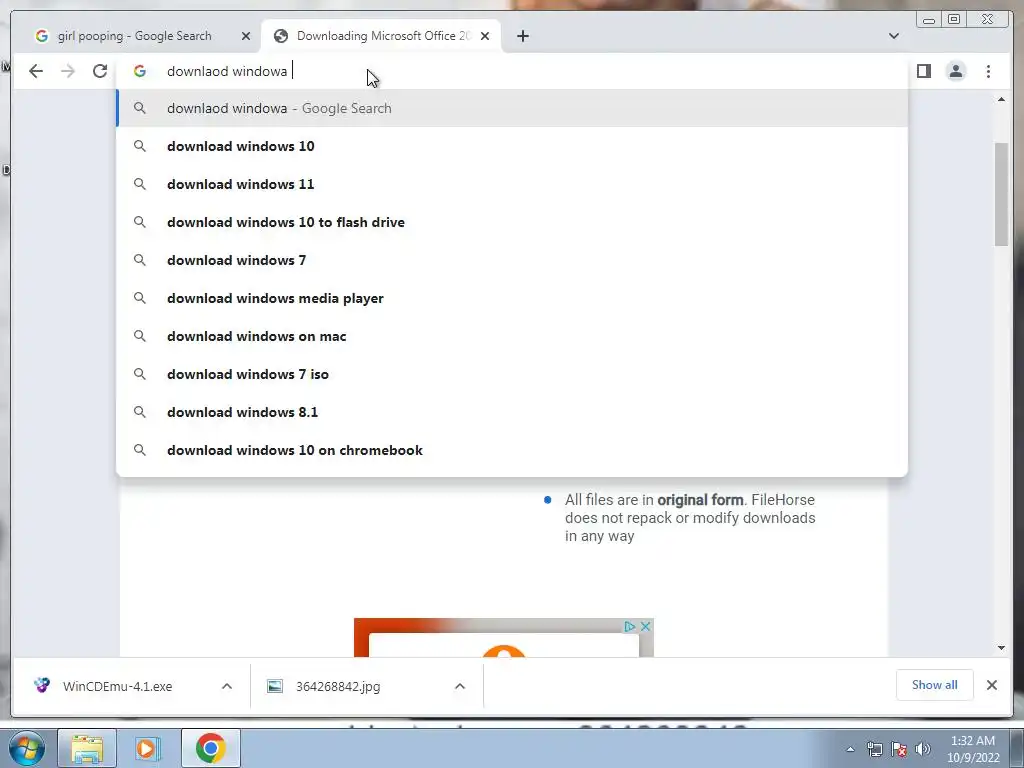Click the AdChoices triangle icon
Image resolution: width=1024 pixels, height=768 pixels.
[630, 626]
